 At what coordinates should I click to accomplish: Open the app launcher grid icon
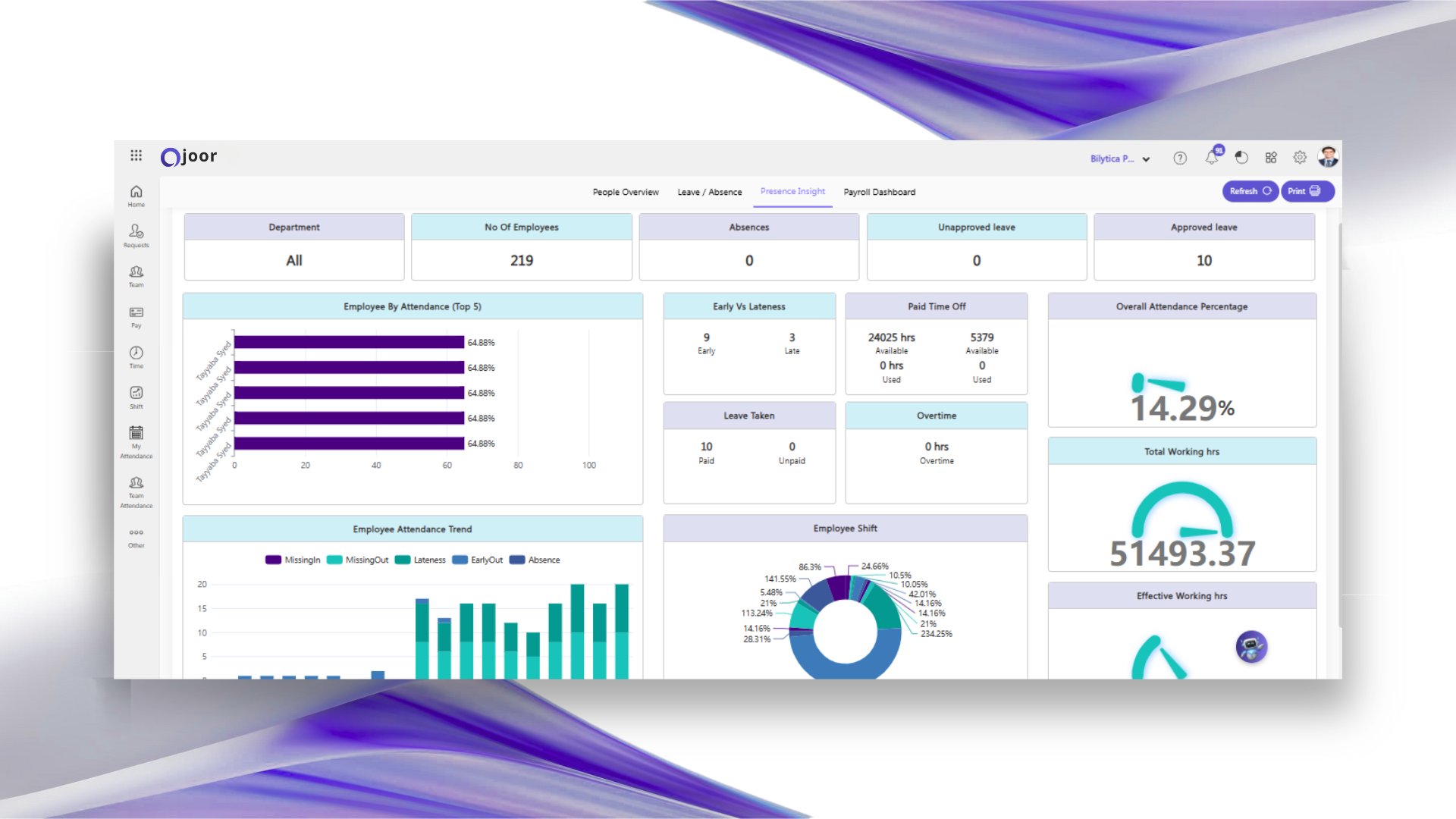[x=136, y=155]
